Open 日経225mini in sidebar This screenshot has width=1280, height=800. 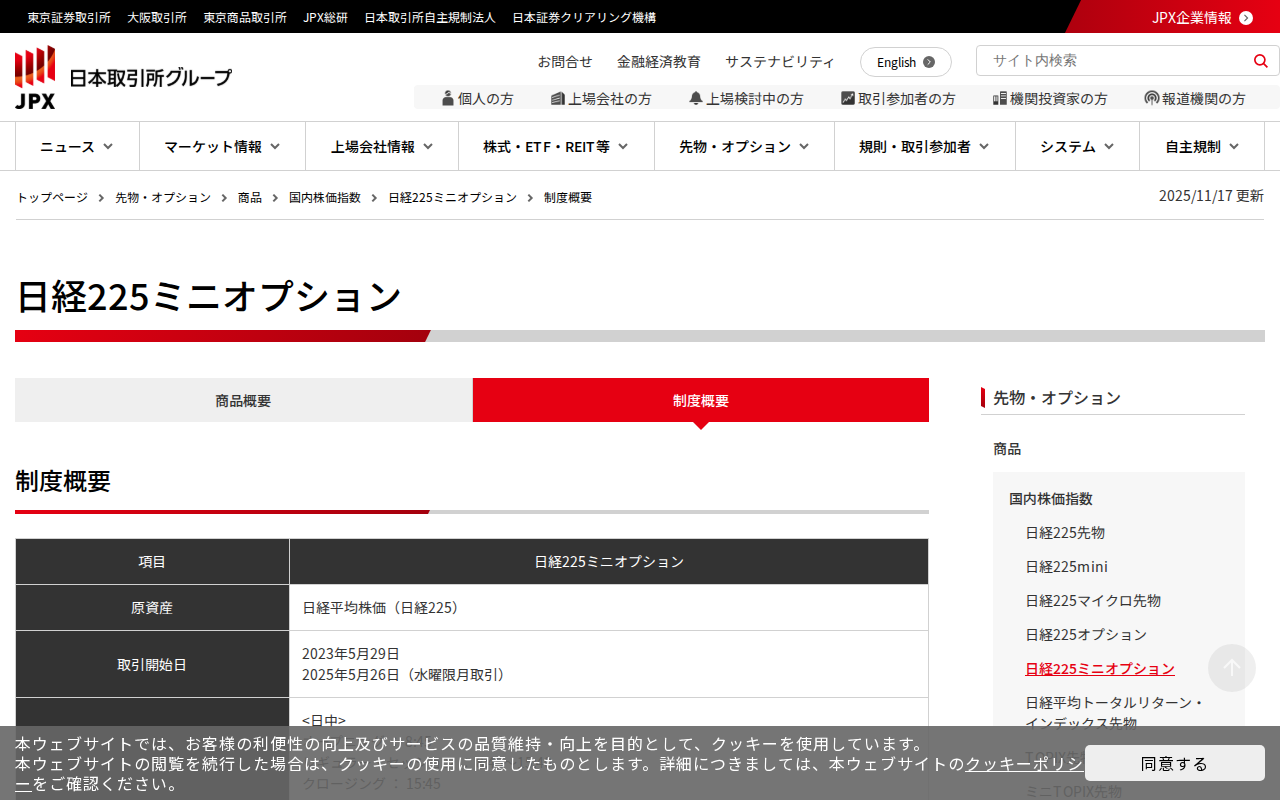click(x=1066, y=566)
